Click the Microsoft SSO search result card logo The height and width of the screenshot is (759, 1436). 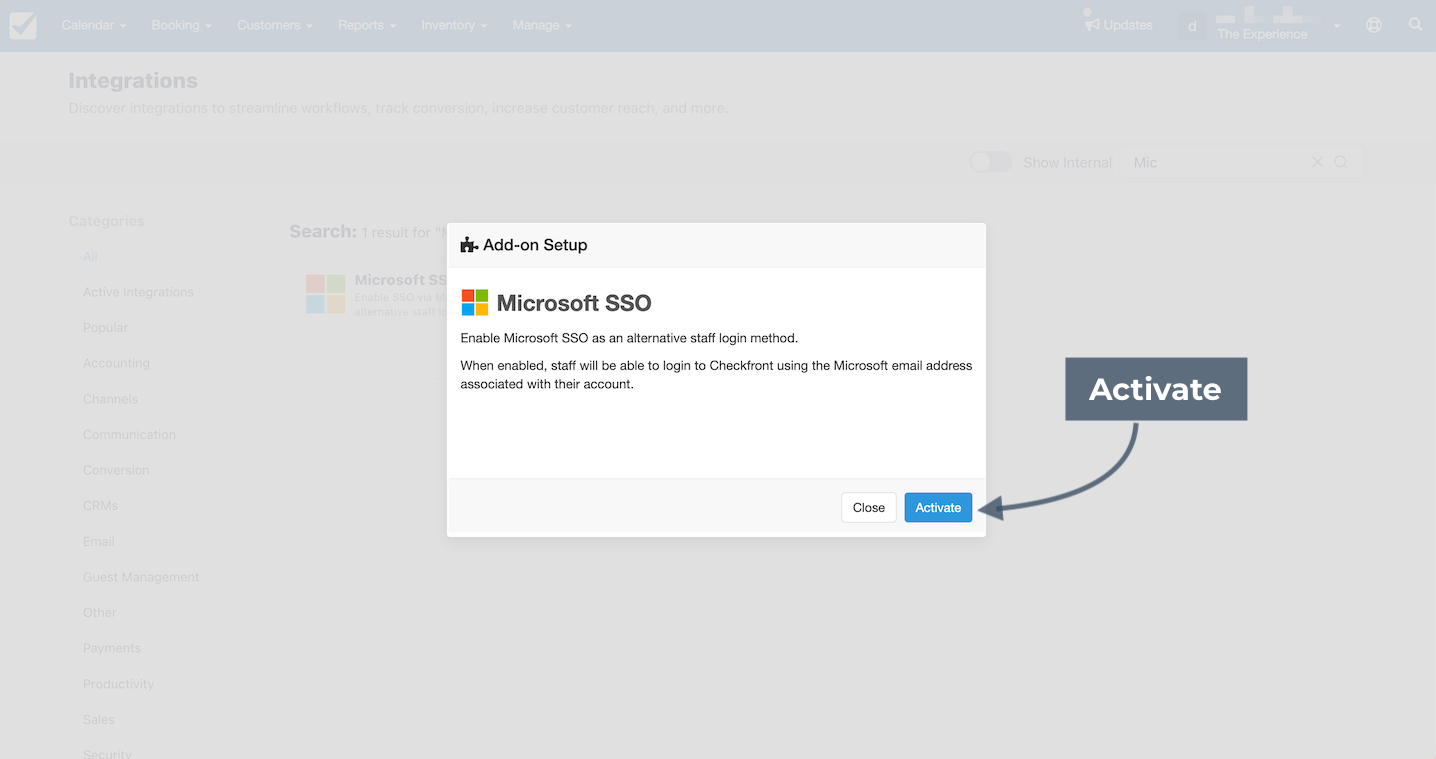tap(325, 294)
